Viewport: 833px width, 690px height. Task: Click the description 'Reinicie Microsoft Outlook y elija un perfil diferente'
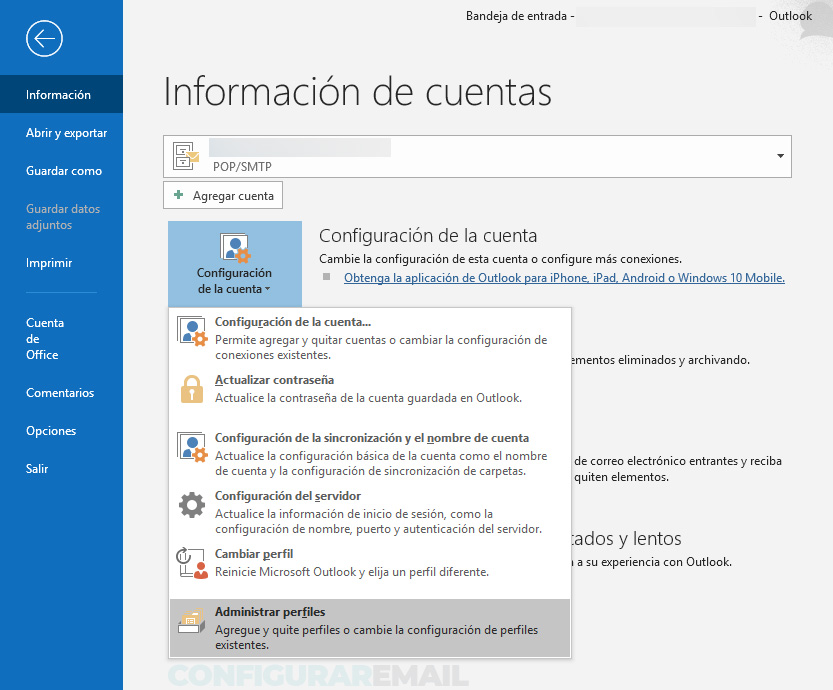point(352,572)
